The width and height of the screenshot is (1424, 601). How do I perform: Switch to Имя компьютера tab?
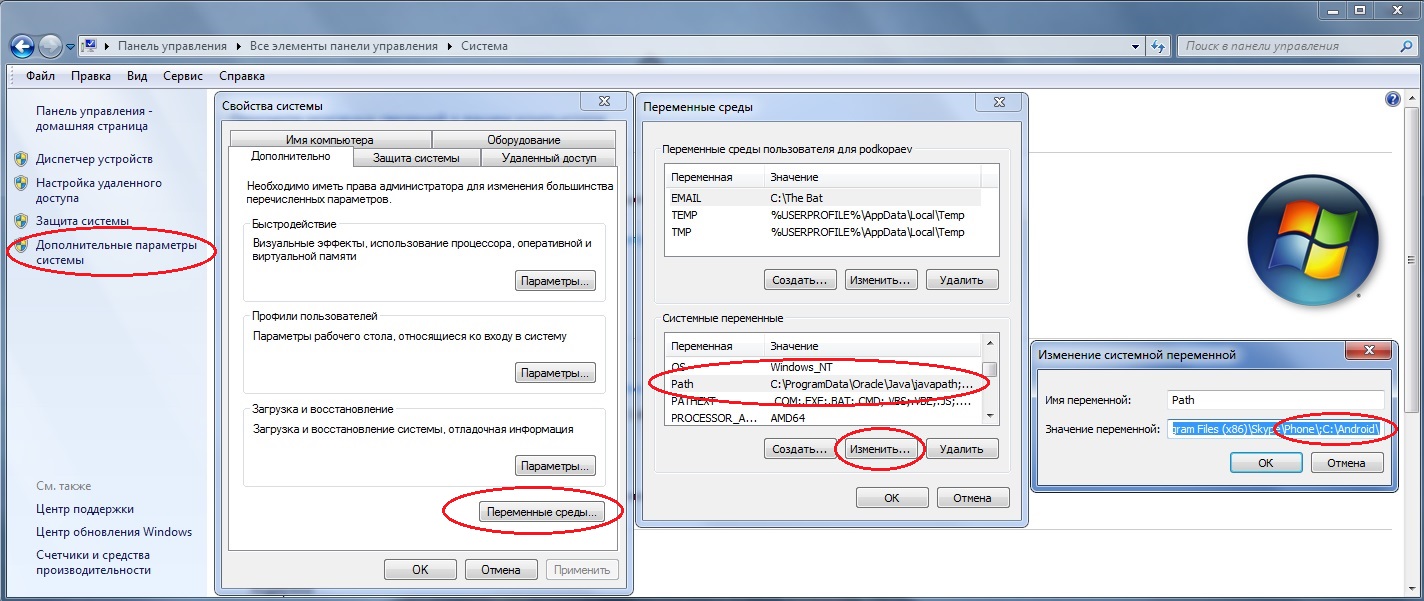[329, 140]
